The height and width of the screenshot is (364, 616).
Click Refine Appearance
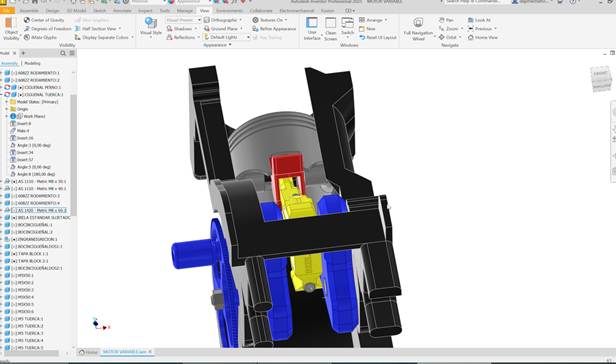click(x=274, y=29)
